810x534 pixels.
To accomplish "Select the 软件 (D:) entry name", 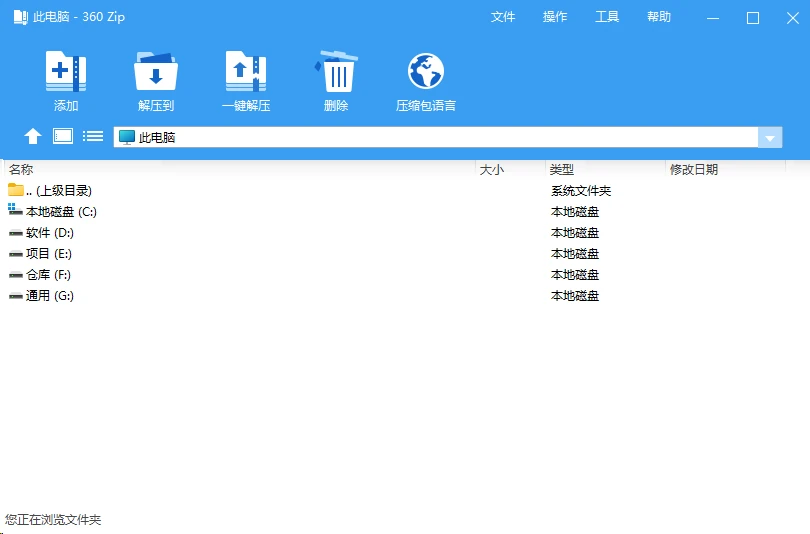I will coord(50,233).
